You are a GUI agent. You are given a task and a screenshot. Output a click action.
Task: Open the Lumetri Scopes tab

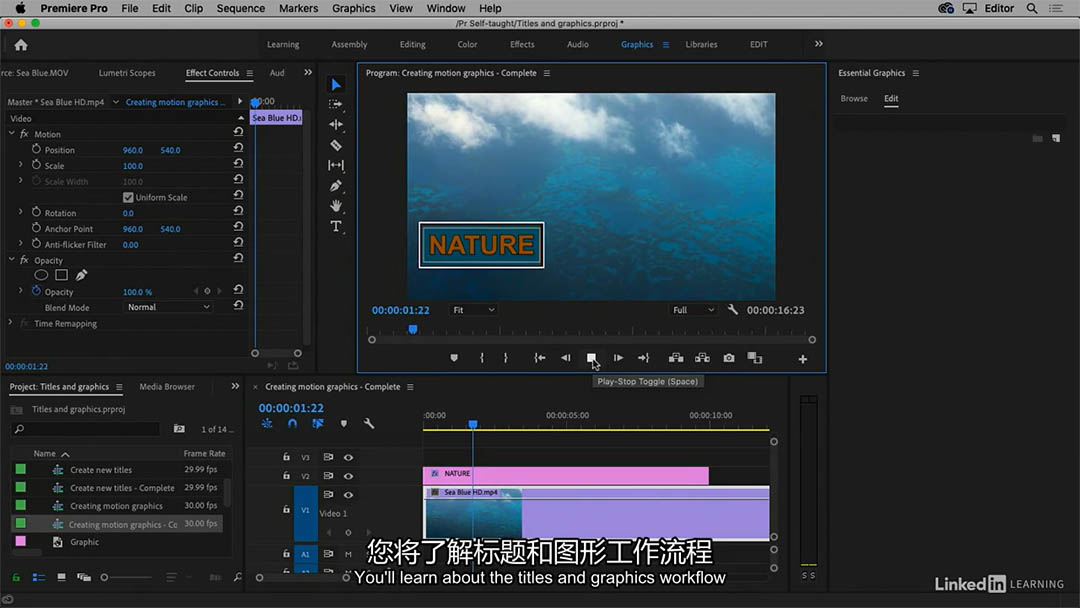click(127, 72)
